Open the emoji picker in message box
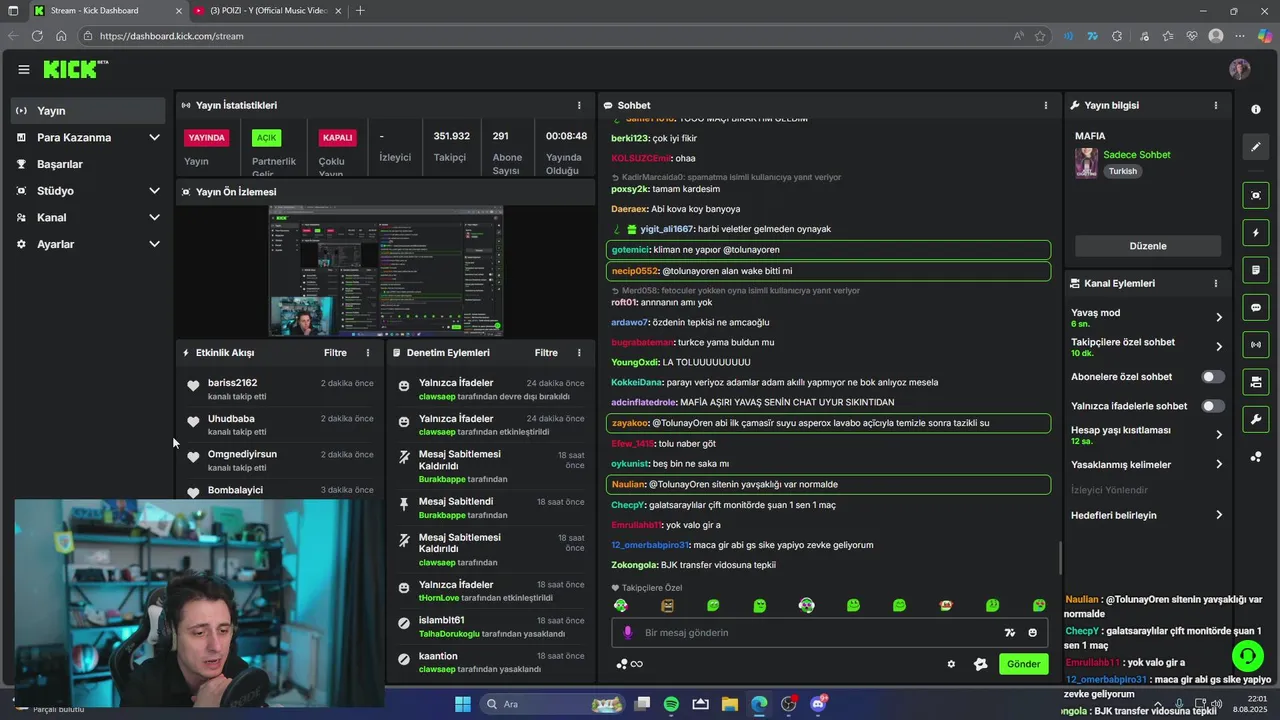 pyautogui.click(x=1033, y=633)
